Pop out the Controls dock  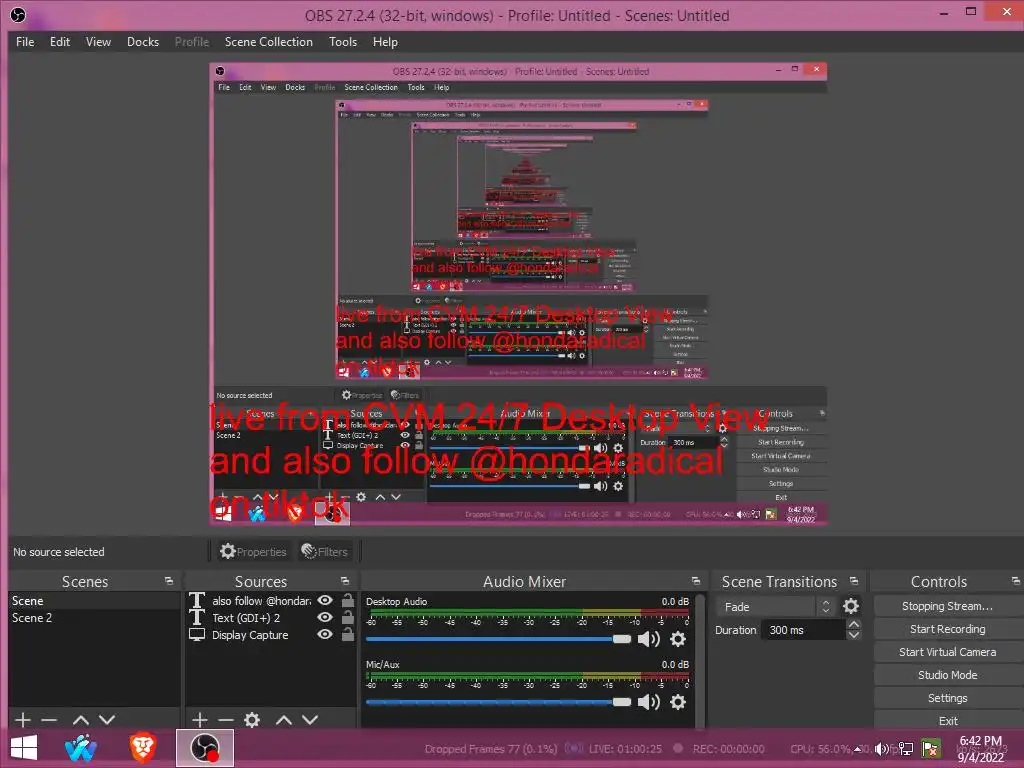click(1016, 581)
